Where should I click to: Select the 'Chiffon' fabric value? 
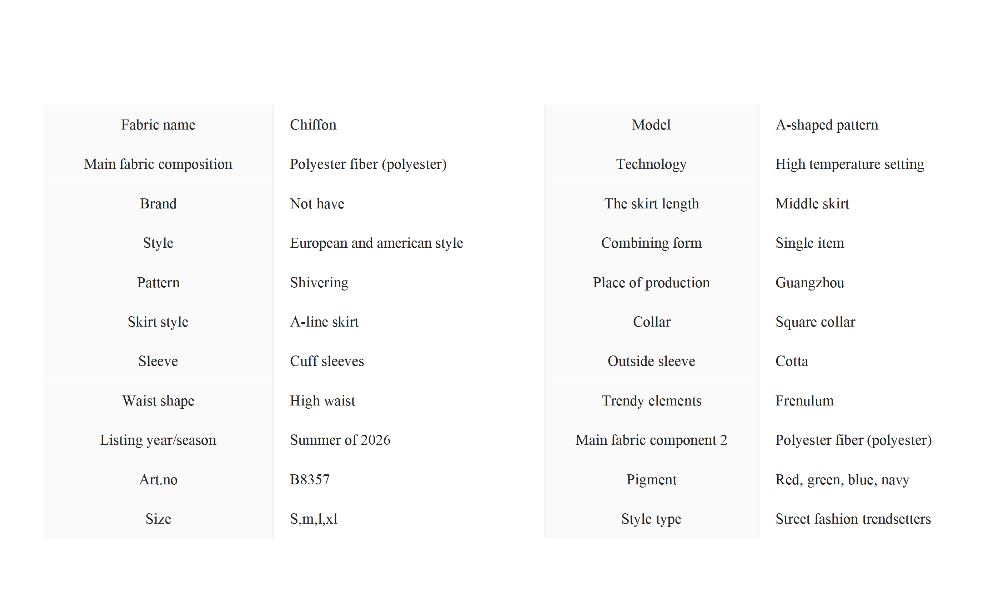tap(313, 125)
